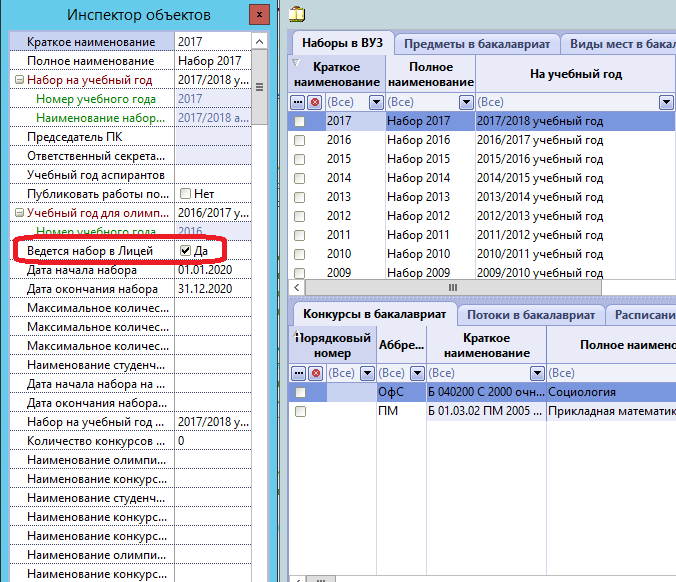Open Полное наименование filter dropdown in upper grid
The image size is (676, 582).
pyautogui.click(x=466, y=103)
